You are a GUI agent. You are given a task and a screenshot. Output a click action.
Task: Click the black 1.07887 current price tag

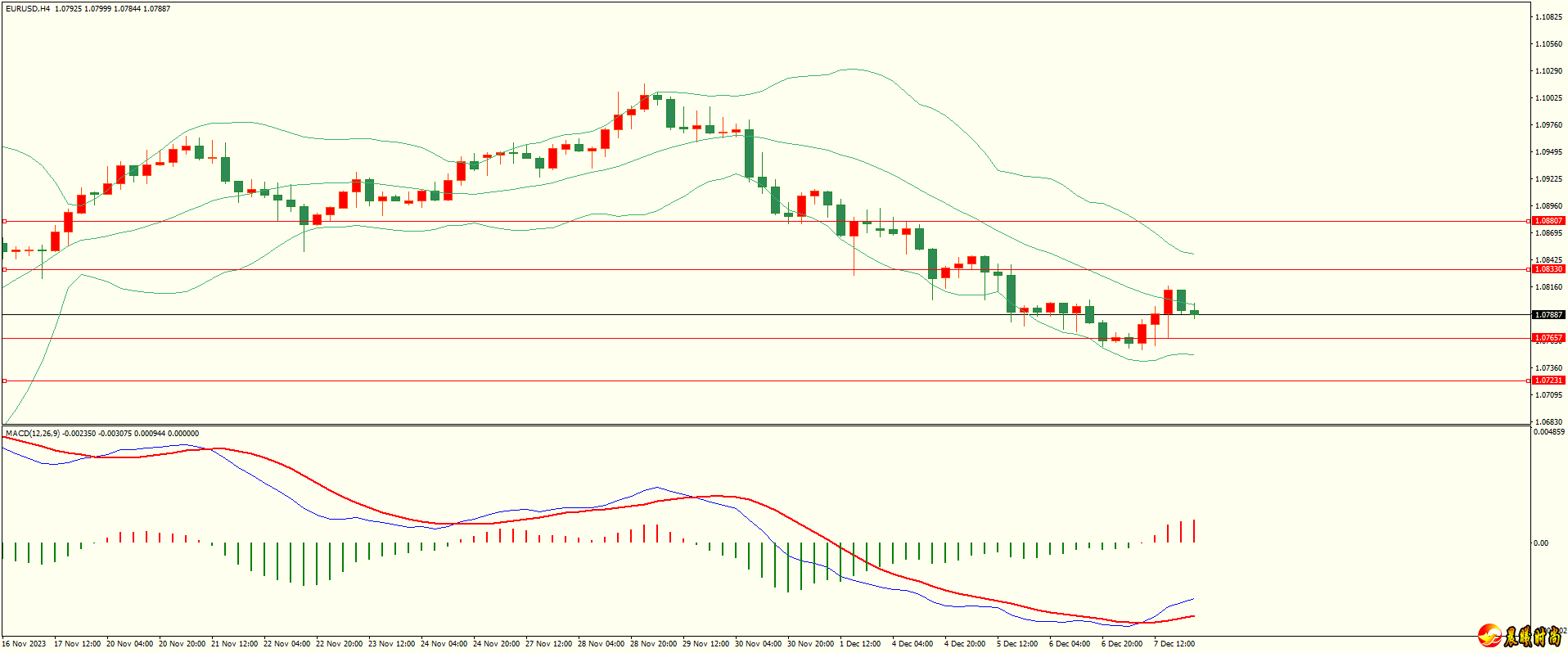[x=1548, y=315]
